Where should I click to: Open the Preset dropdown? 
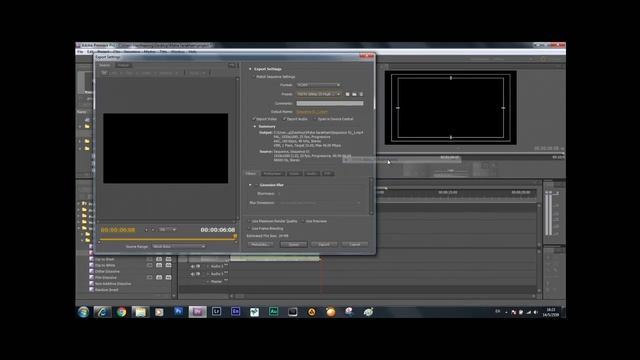coord(318,94)
